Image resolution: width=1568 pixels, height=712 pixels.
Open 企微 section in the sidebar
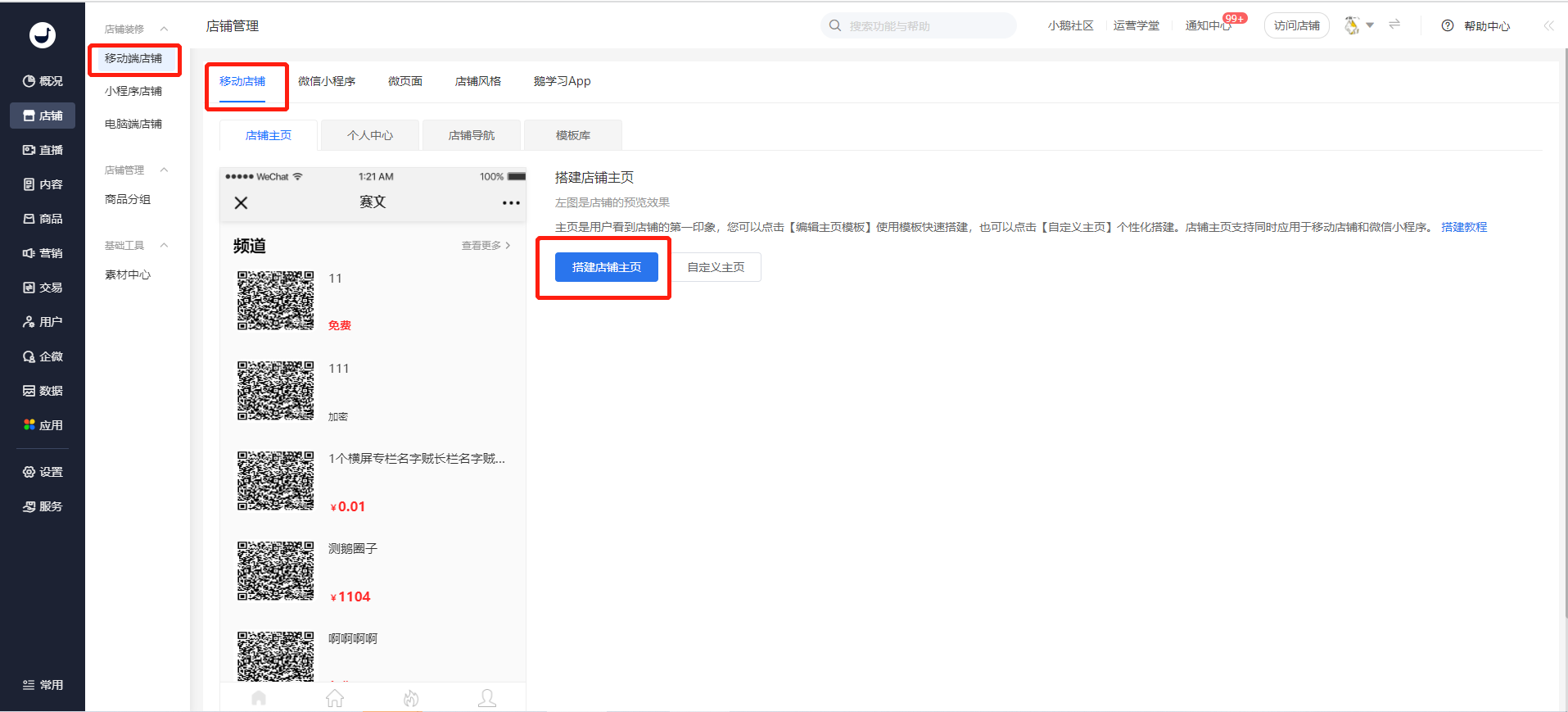tap(43, 356)
